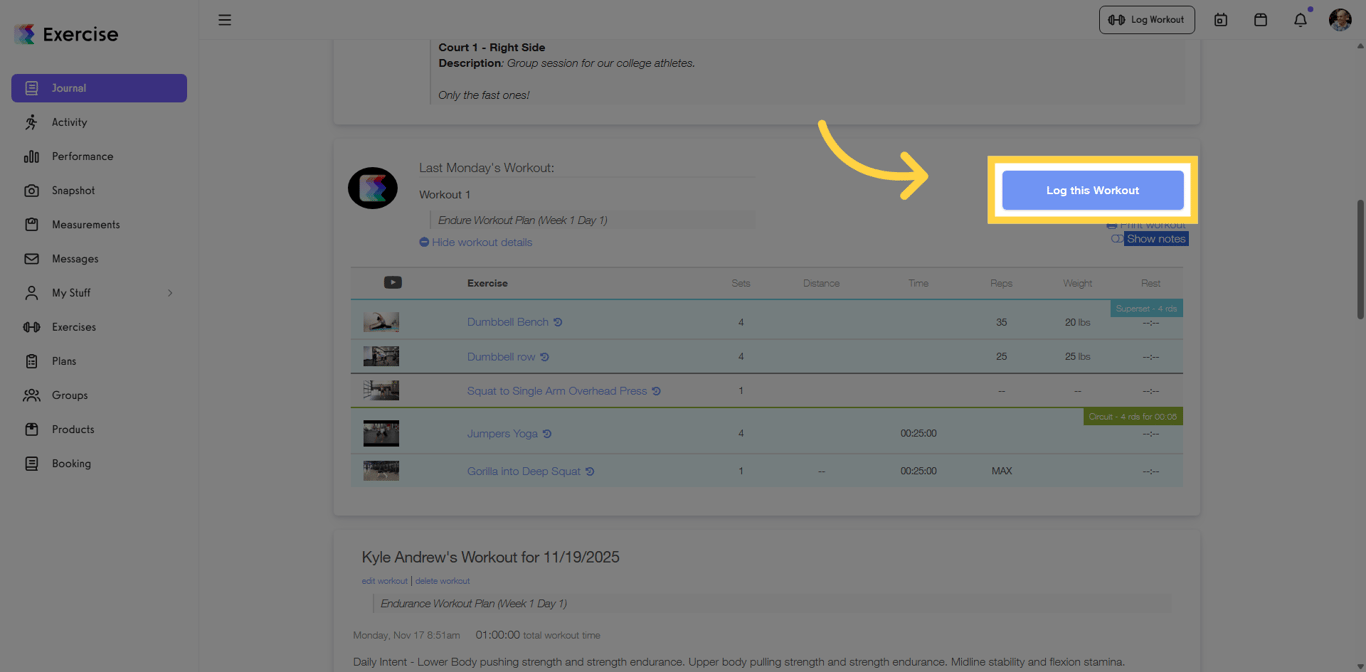Collapse workout with Hide workout details
The height and width of the screenshot is (672, 1366).
(476, 242)
